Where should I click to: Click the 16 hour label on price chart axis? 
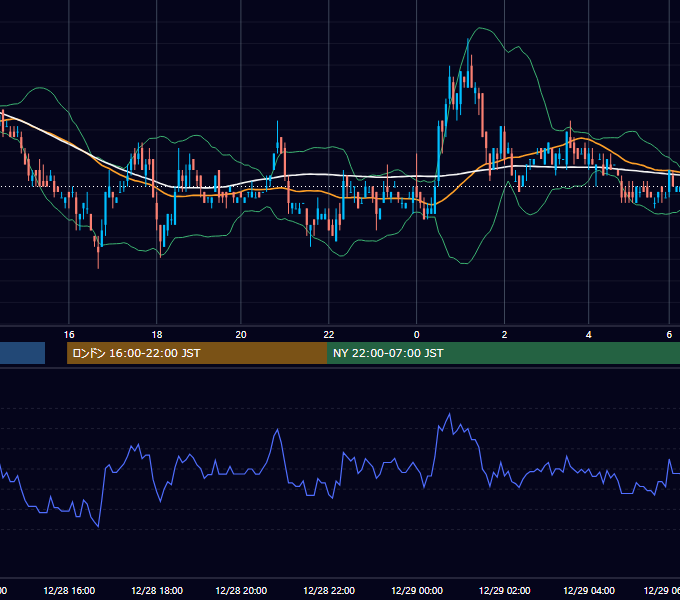[69, 335]
